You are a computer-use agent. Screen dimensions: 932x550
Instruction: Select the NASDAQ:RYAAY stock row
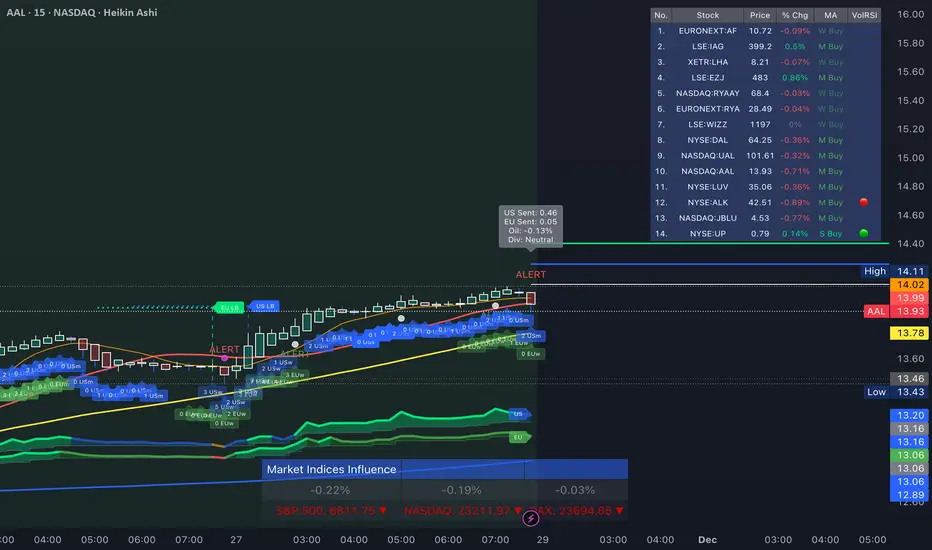766,93
